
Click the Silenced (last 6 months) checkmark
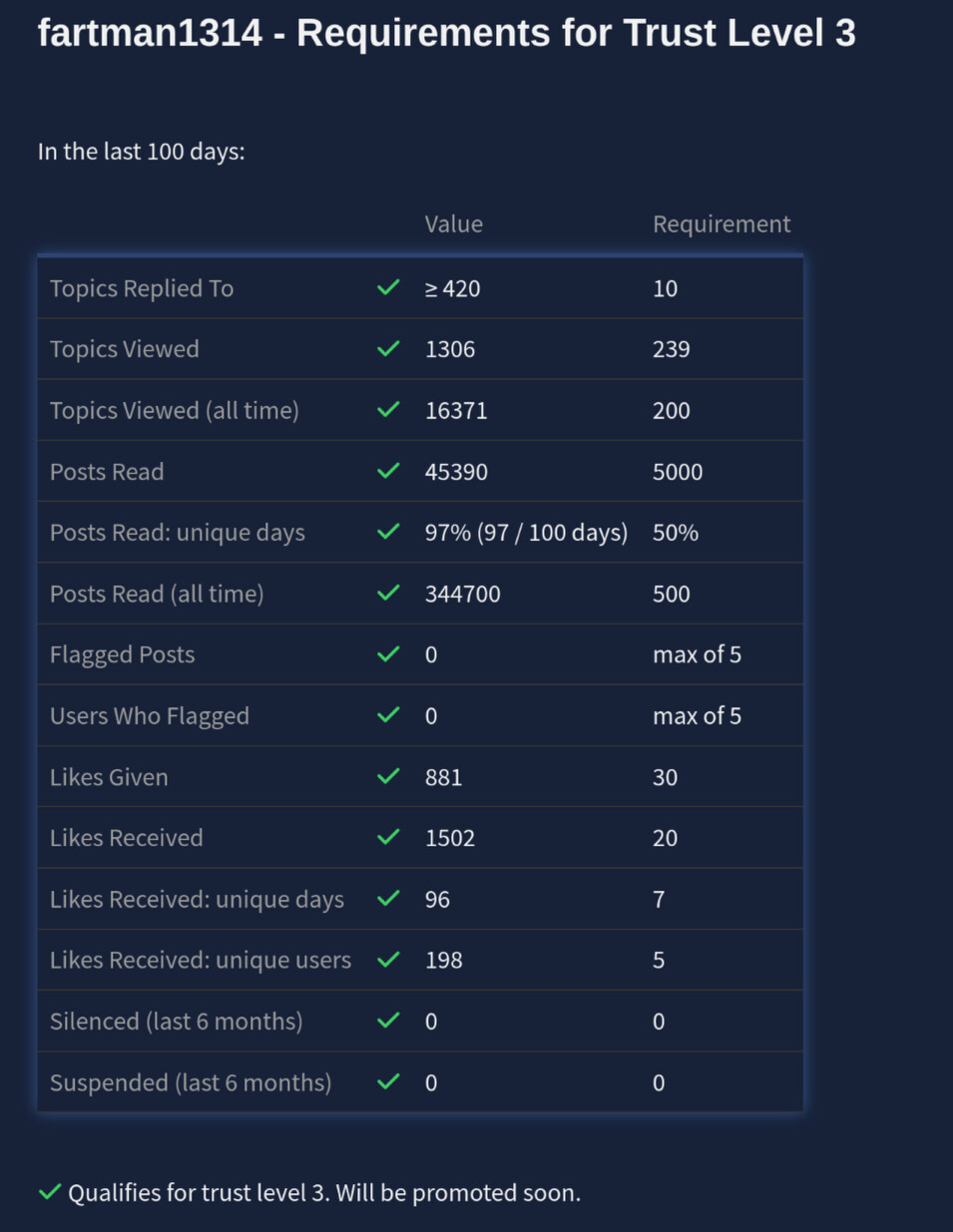[388, 1020]
